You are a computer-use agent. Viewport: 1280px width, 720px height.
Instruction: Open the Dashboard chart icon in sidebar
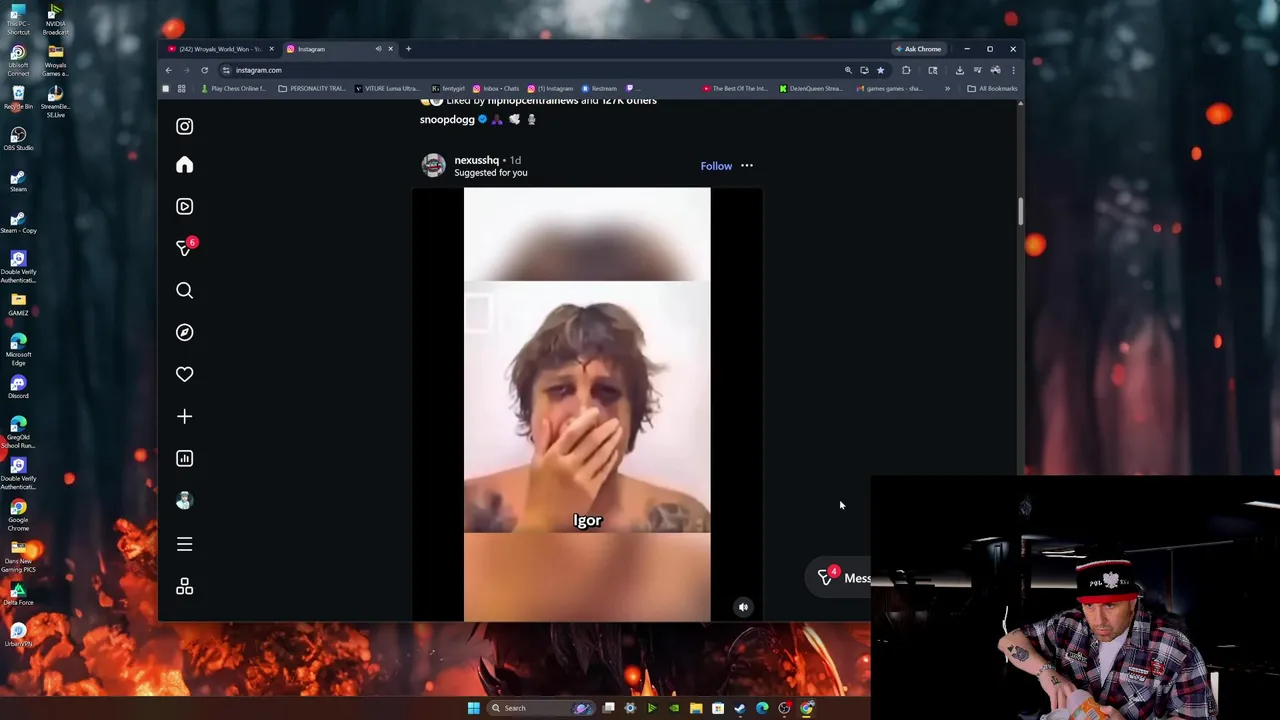[x=184, y=458]
